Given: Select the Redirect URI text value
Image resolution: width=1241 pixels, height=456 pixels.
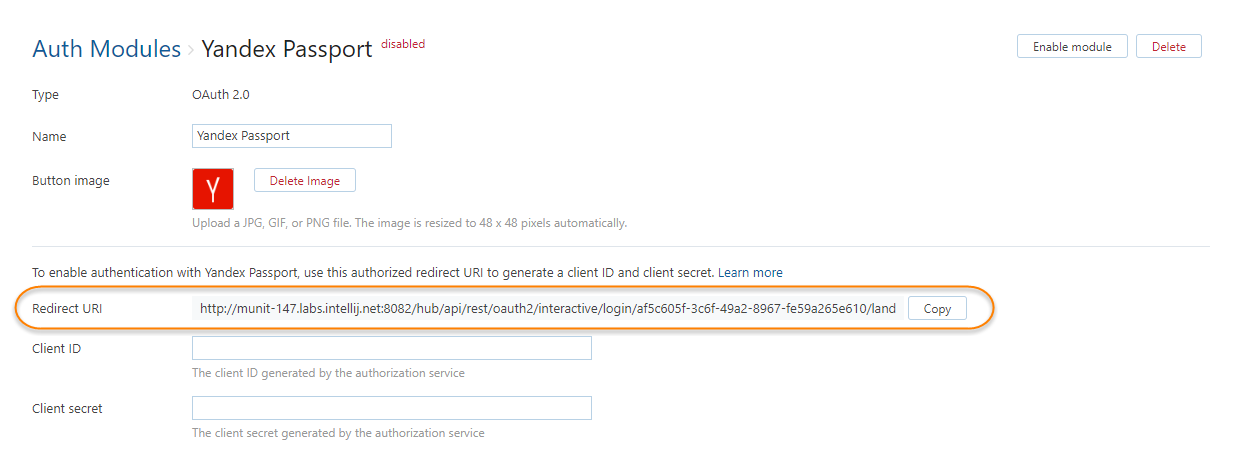Looking at the screenshot, I should point(547,309).
